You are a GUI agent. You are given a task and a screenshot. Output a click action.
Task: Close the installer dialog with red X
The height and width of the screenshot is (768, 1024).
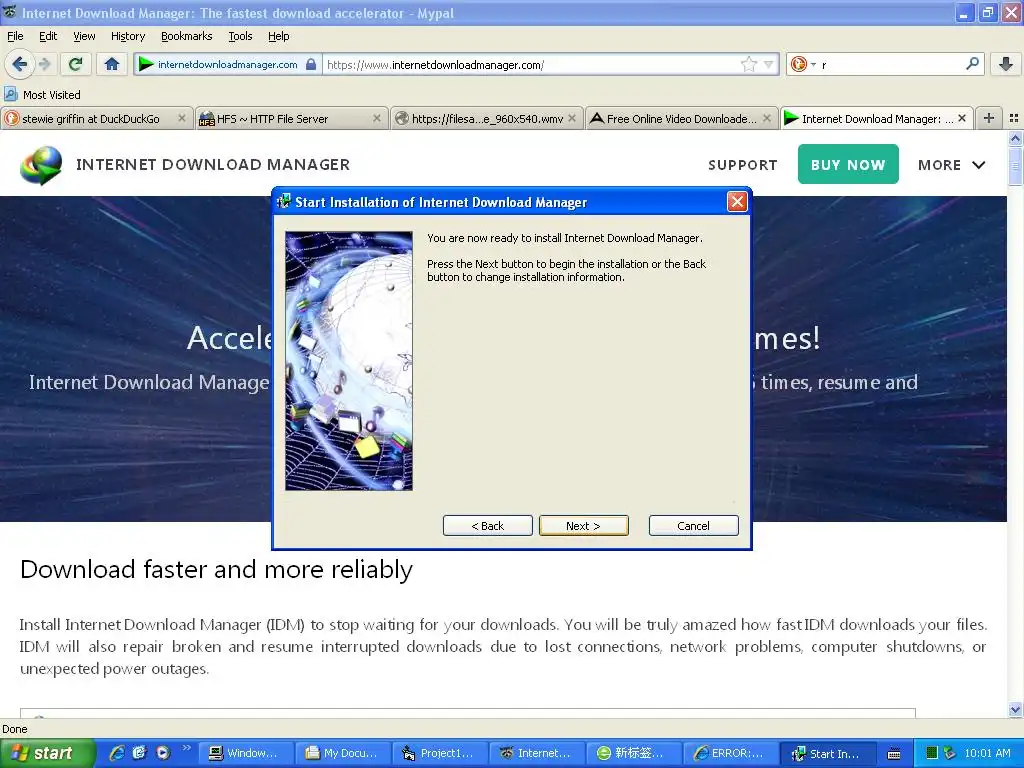pos(737,202)
